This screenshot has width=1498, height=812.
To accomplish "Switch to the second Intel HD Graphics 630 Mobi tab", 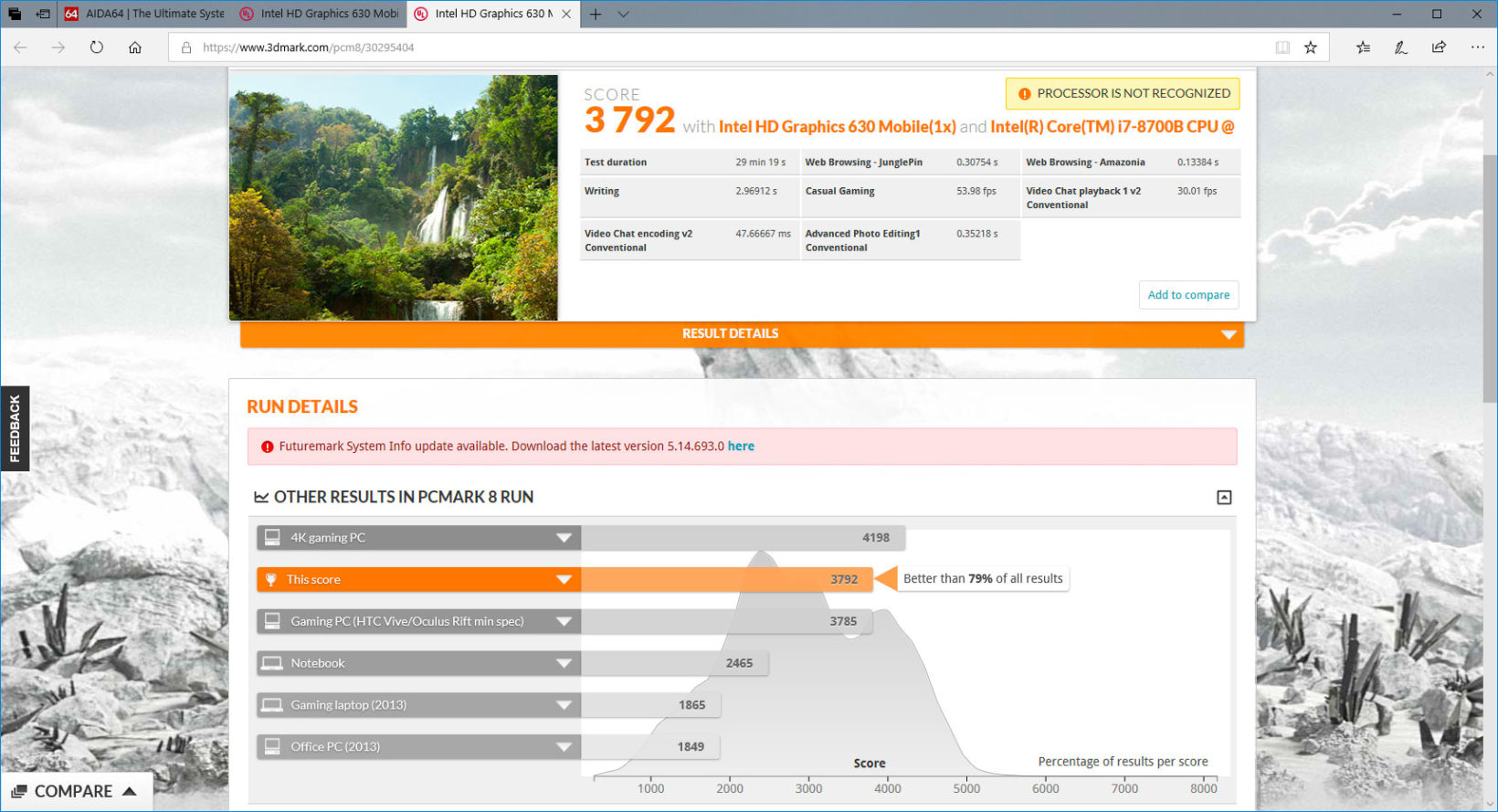I will coord(319,14).
